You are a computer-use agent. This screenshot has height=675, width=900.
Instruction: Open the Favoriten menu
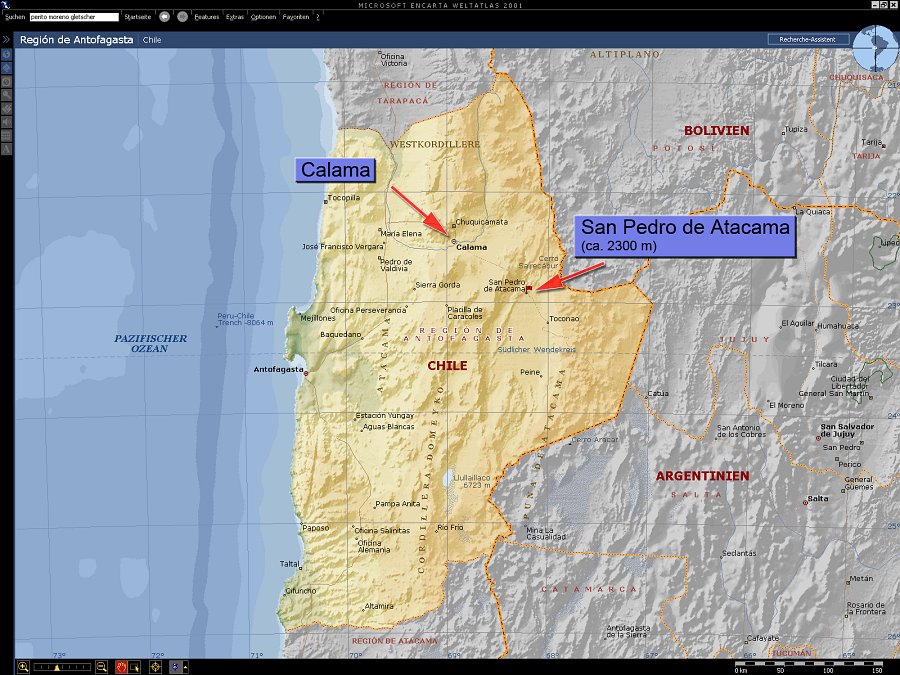coord(296,17)
